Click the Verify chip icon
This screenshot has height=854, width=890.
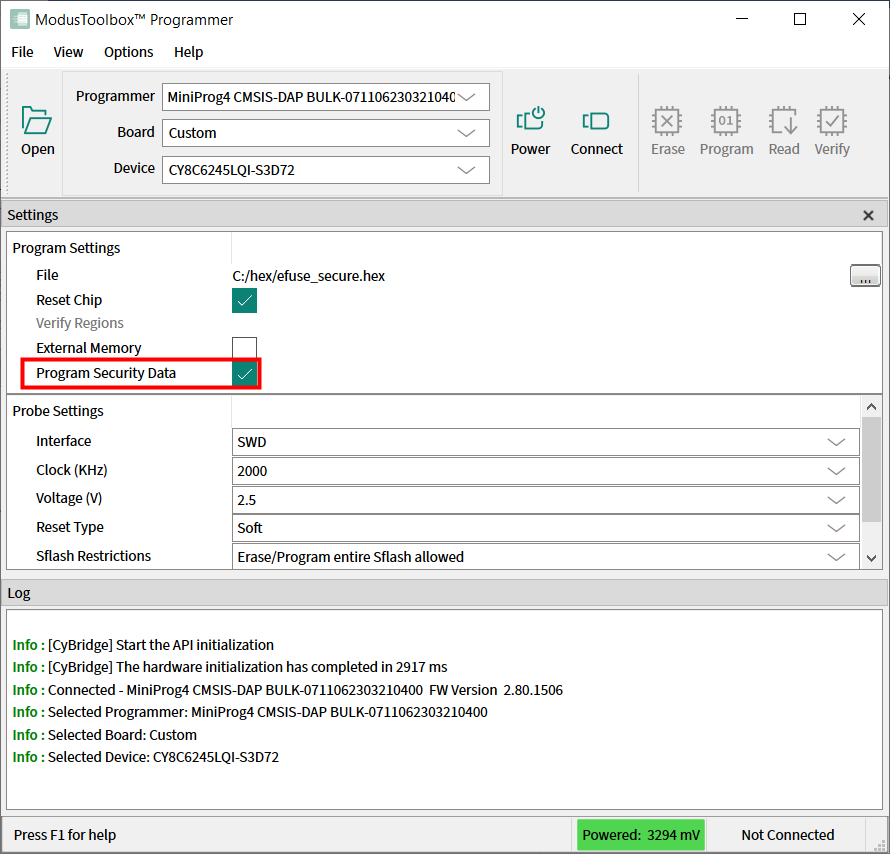(831, 121)
